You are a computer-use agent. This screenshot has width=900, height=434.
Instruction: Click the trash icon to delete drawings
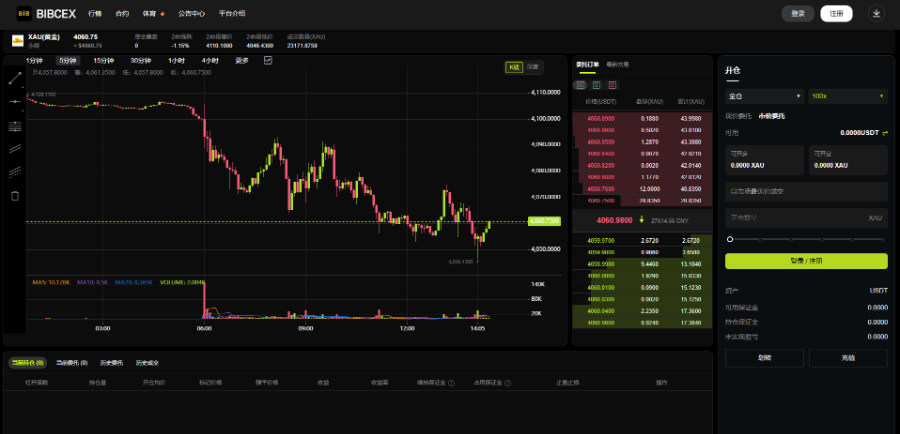tap(15, 196)
